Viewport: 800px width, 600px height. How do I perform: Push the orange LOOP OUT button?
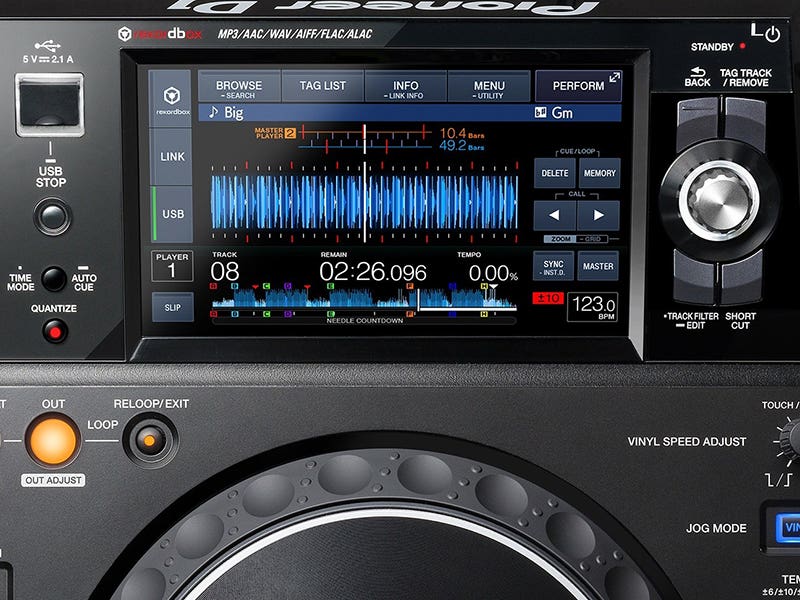point(53,441)
